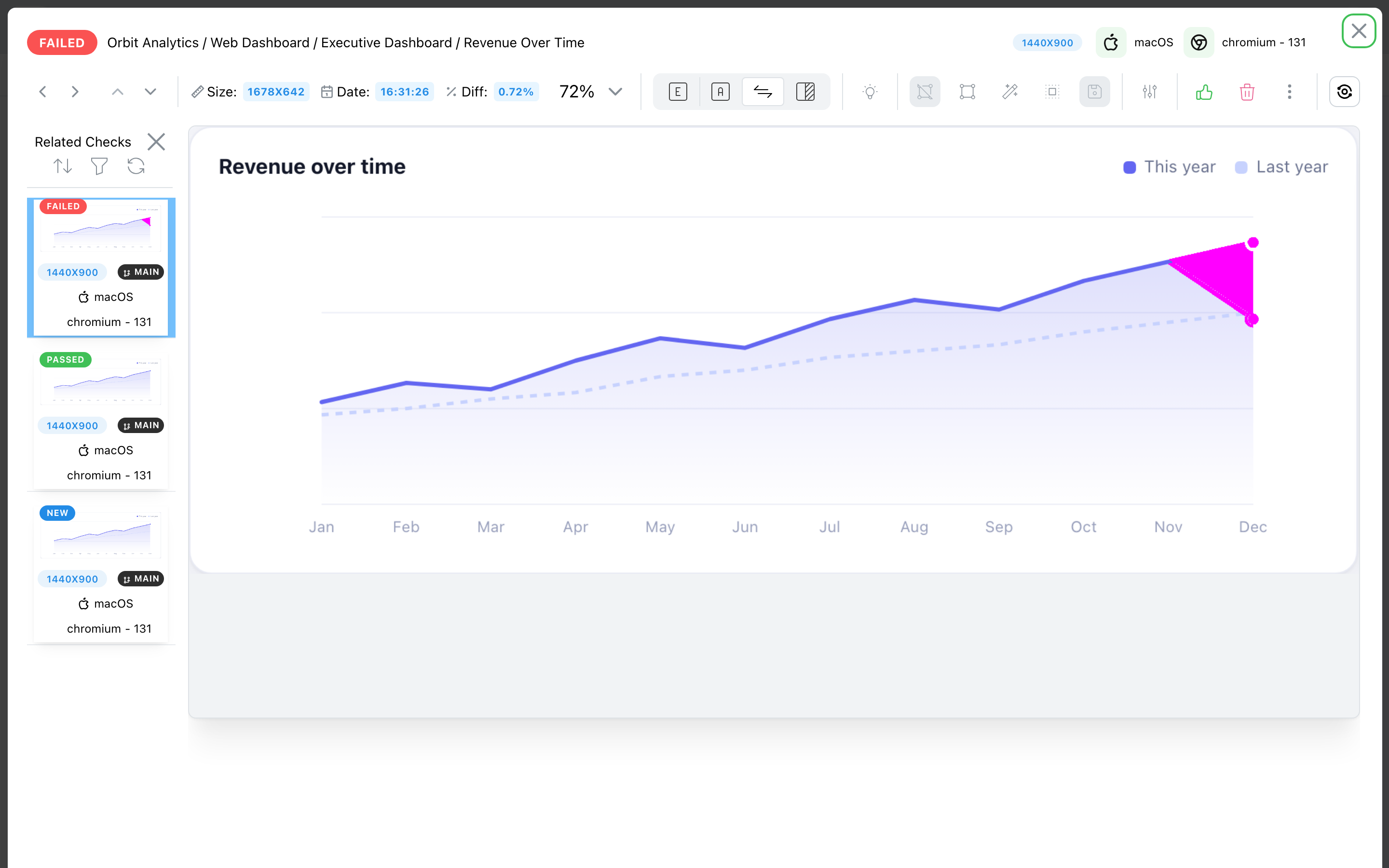Click the percent icon next to Diff
The width and height of the screenshot is (1389, 868).
click(451, 92)
